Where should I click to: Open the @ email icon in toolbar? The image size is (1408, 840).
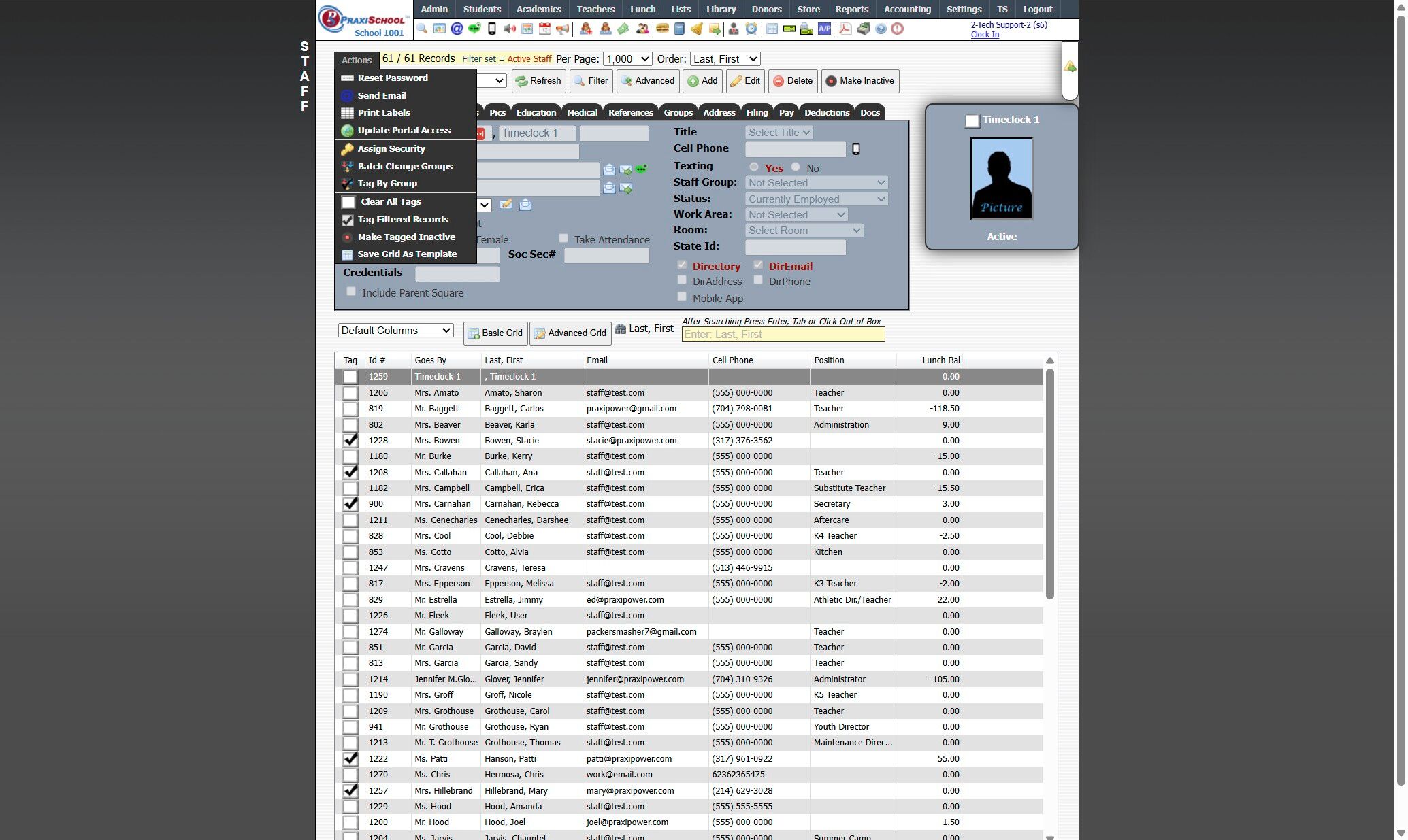click(457, 29)
